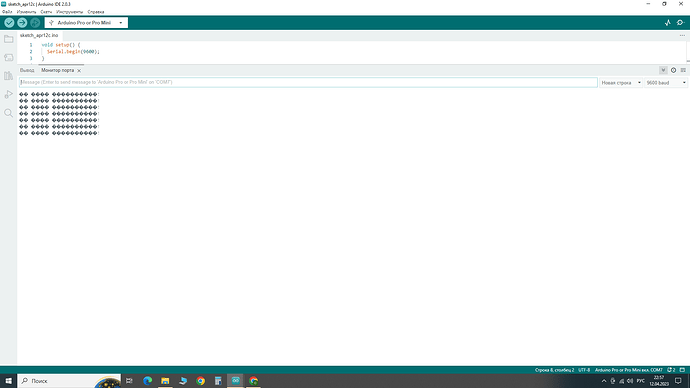Open the 9600 baud rate dropdown
The height and width of the screenshot is (388, 690).
coord(666,83)
